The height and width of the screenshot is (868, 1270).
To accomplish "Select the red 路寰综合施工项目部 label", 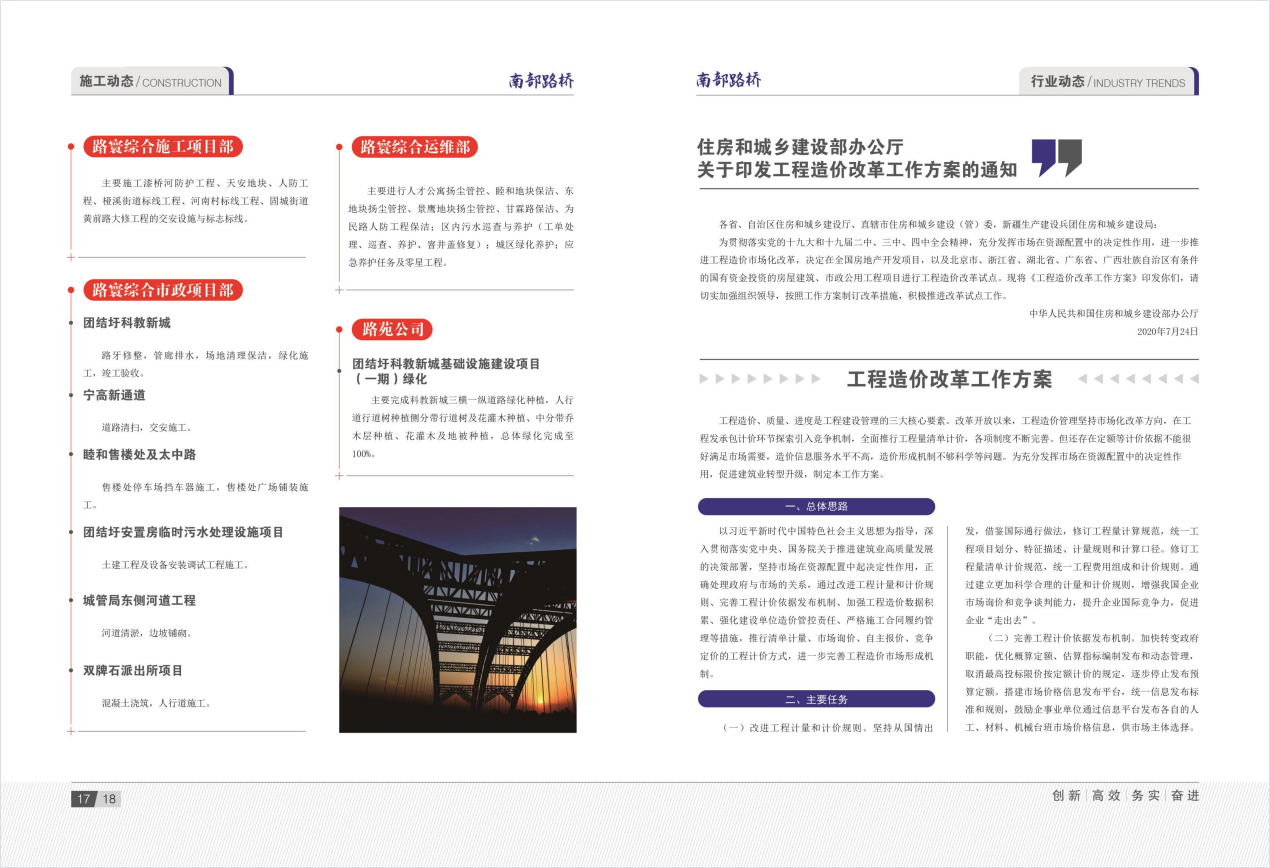I will pos(163,147).
